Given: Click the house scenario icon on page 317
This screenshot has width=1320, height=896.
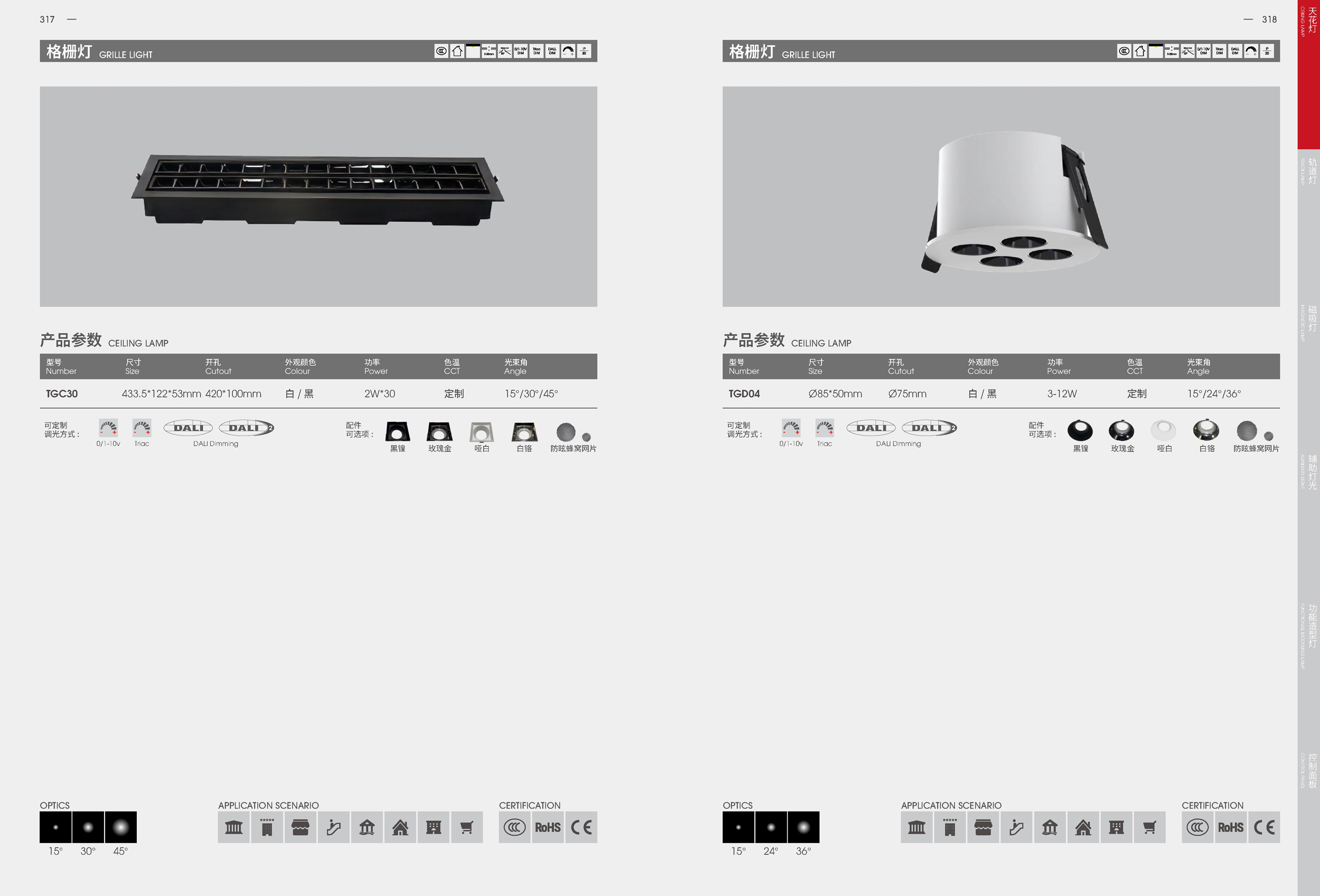Looking at the screenshot, I should (x=400, y=827).
